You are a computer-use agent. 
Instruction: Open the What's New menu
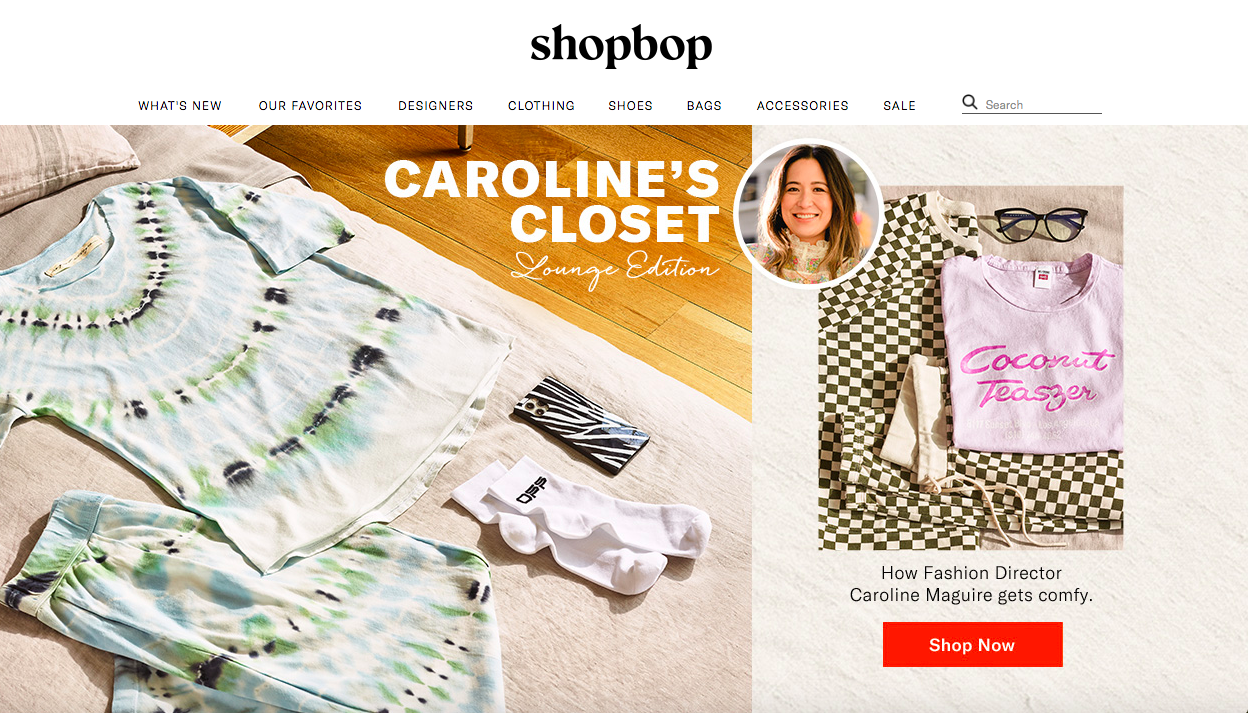coord(180,105)
